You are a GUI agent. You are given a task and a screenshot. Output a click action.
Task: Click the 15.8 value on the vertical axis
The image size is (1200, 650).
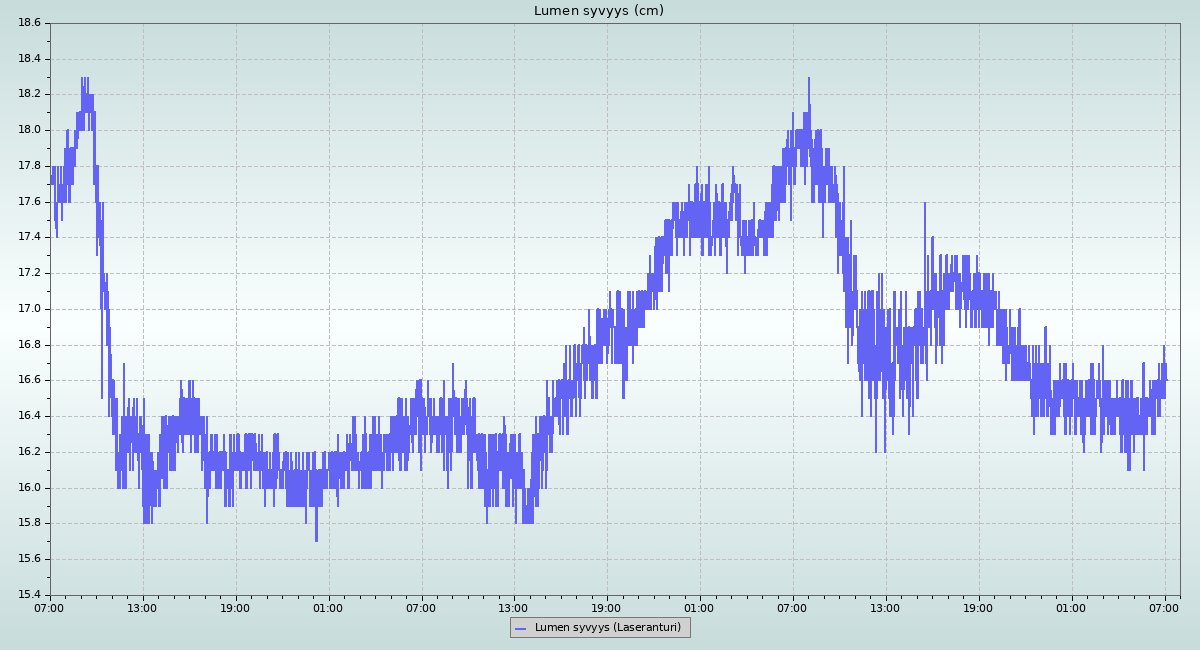tap(29, 523)
